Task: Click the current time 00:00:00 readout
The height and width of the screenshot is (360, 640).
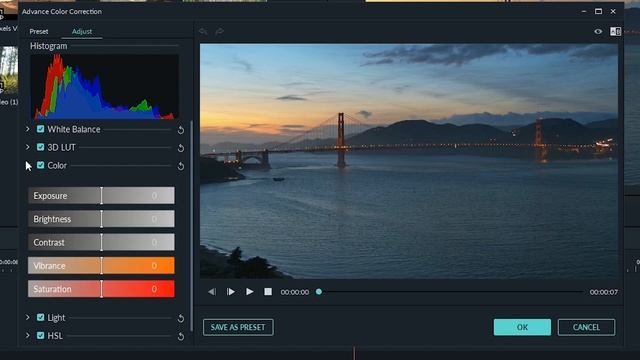Action: [x=295, y=292]
